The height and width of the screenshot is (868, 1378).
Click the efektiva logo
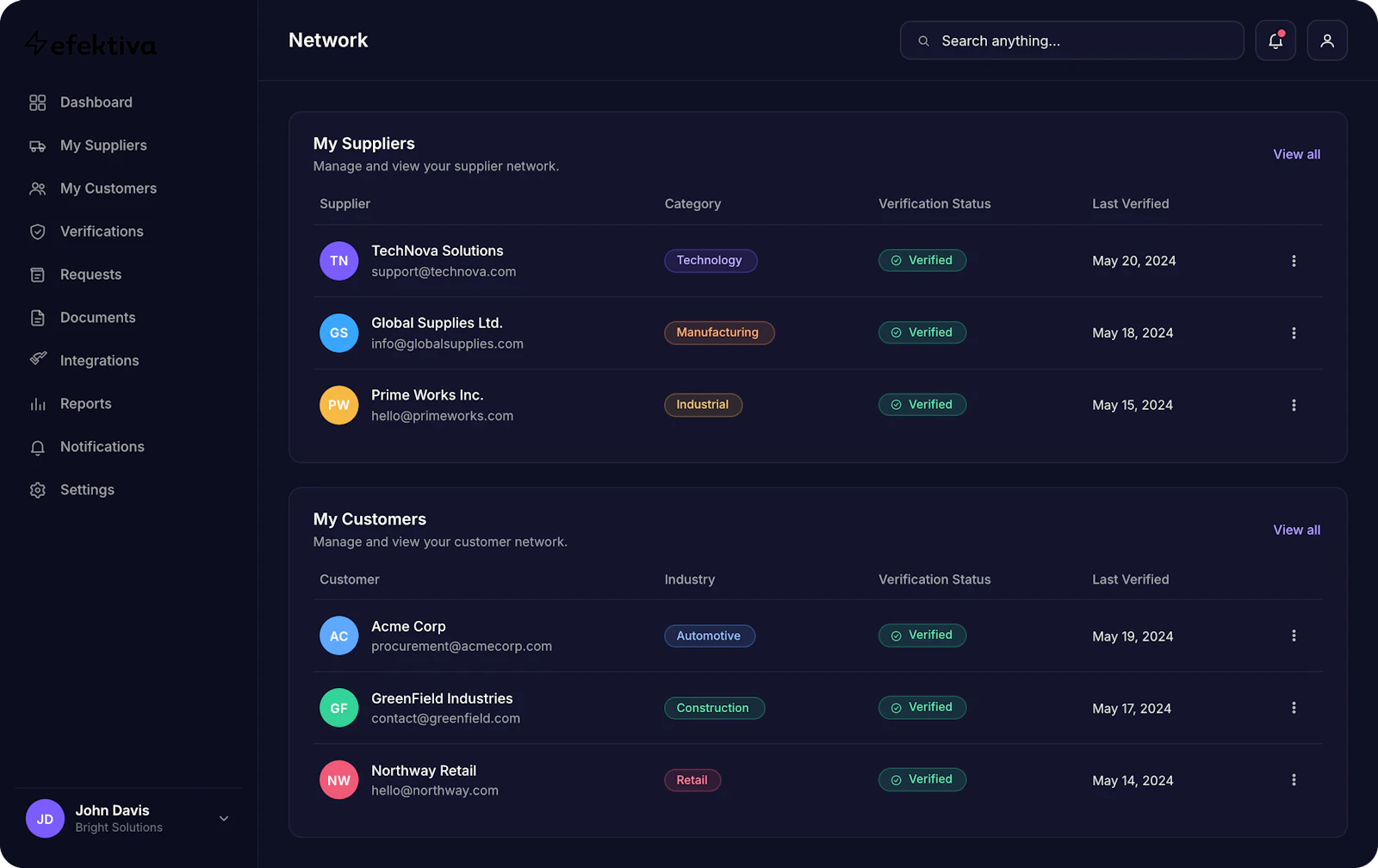tap(90, 44)
